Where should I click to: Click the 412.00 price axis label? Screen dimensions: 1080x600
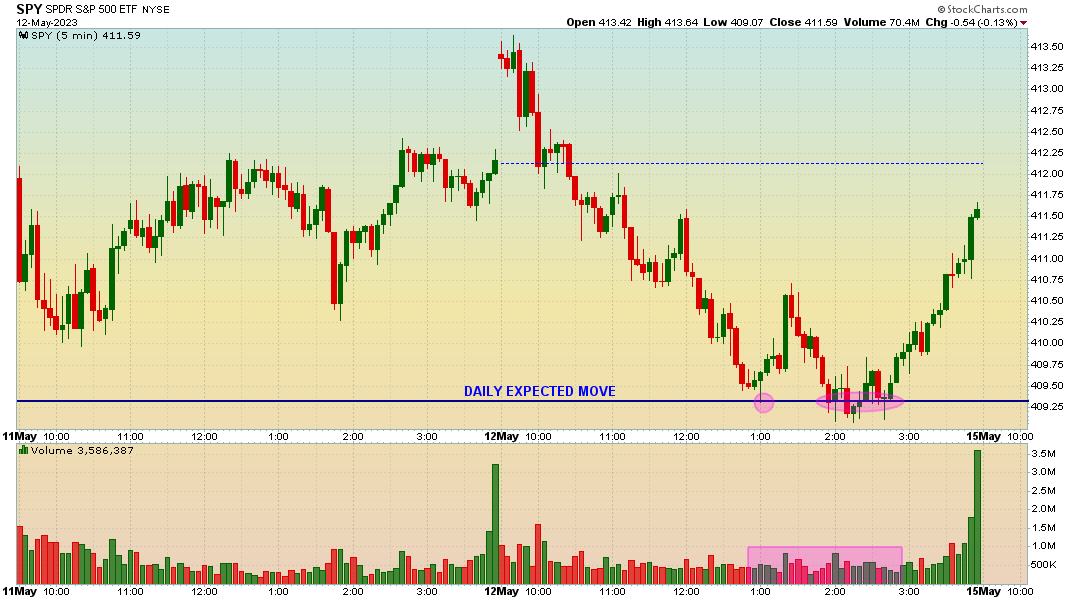pyautogui.click(x=1047, y=174)
